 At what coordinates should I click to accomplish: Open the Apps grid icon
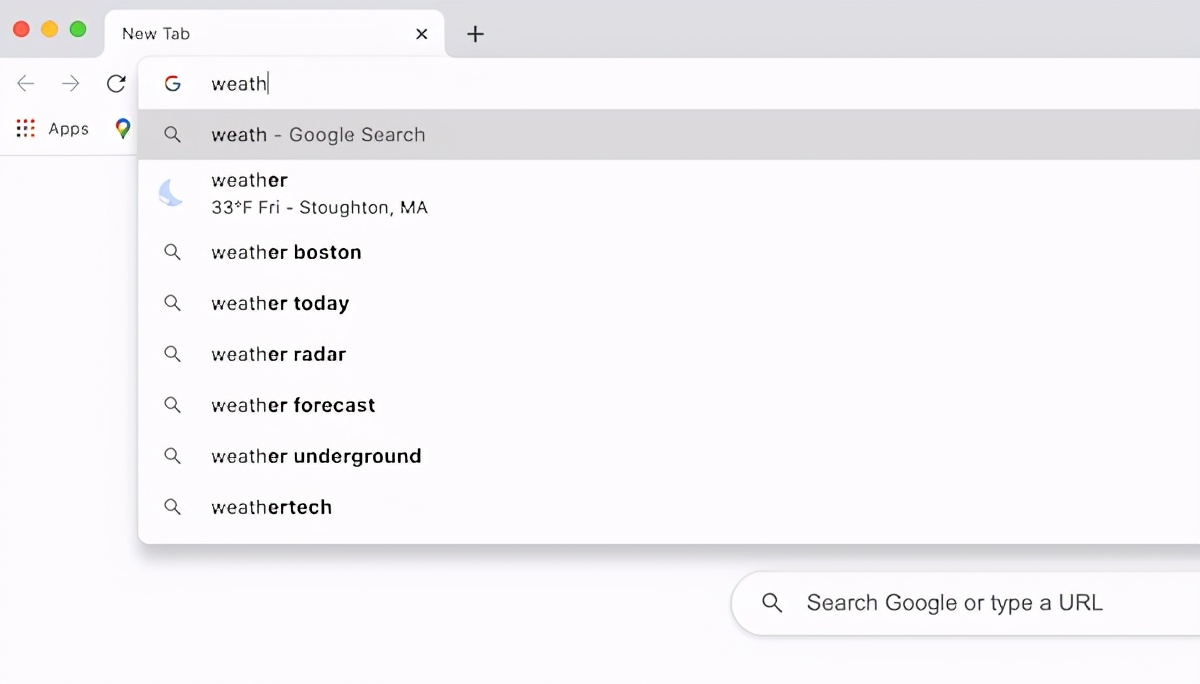[x=26, y=128]
